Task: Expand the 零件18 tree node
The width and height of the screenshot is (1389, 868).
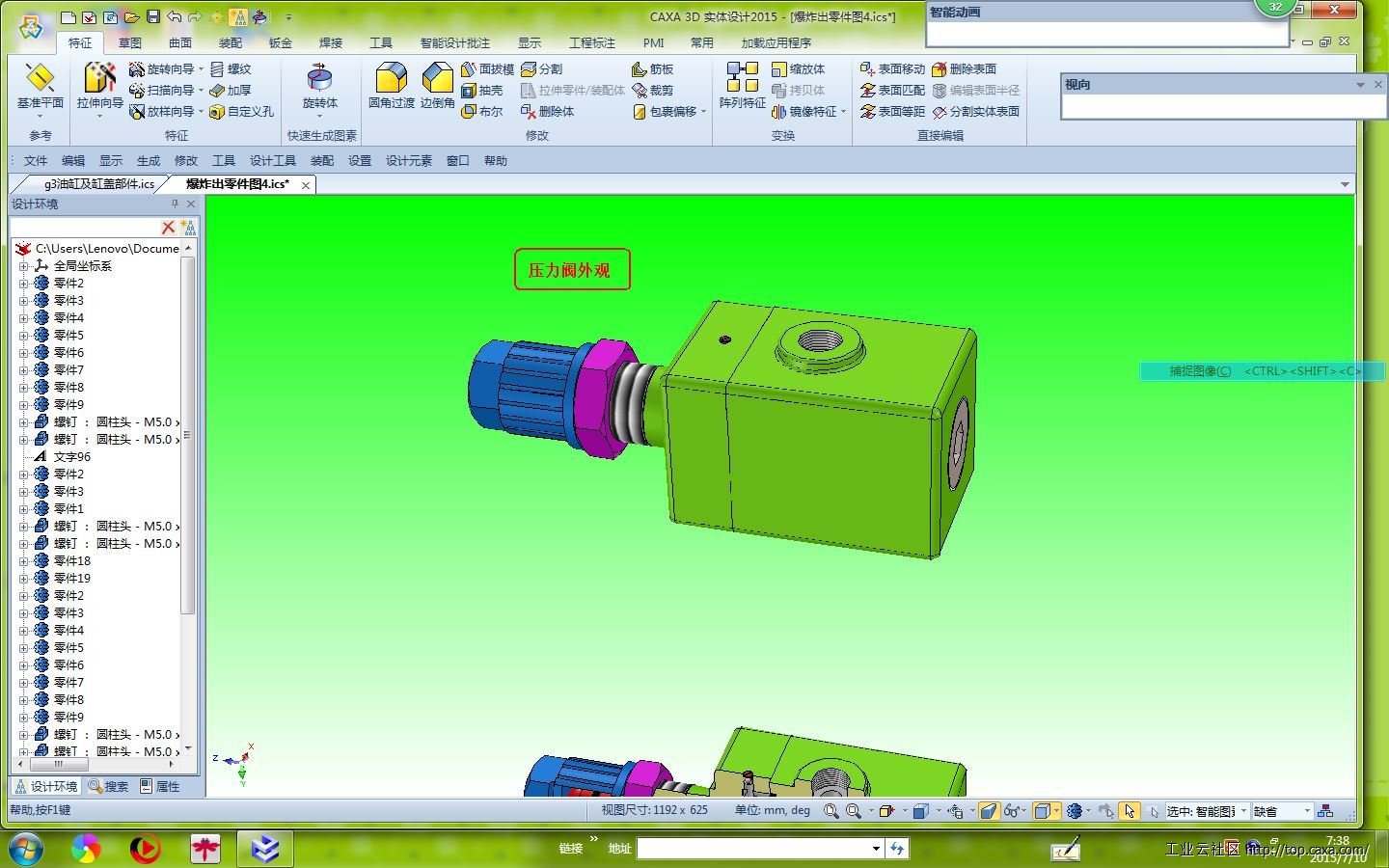Action: click(24, 561)
